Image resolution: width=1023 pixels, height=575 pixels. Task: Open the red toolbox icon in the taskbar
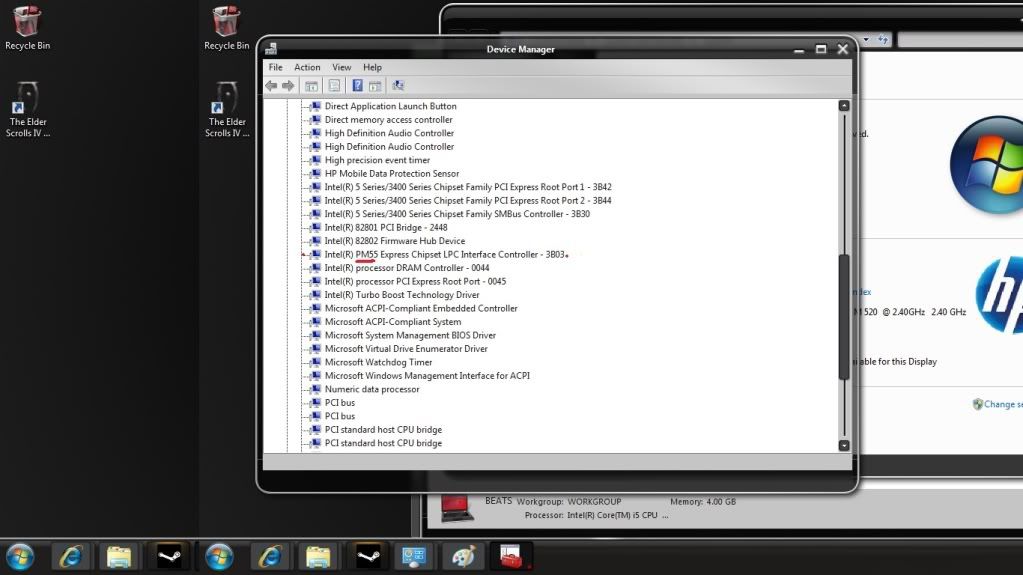pyautogui.click(x=512, y=557)
